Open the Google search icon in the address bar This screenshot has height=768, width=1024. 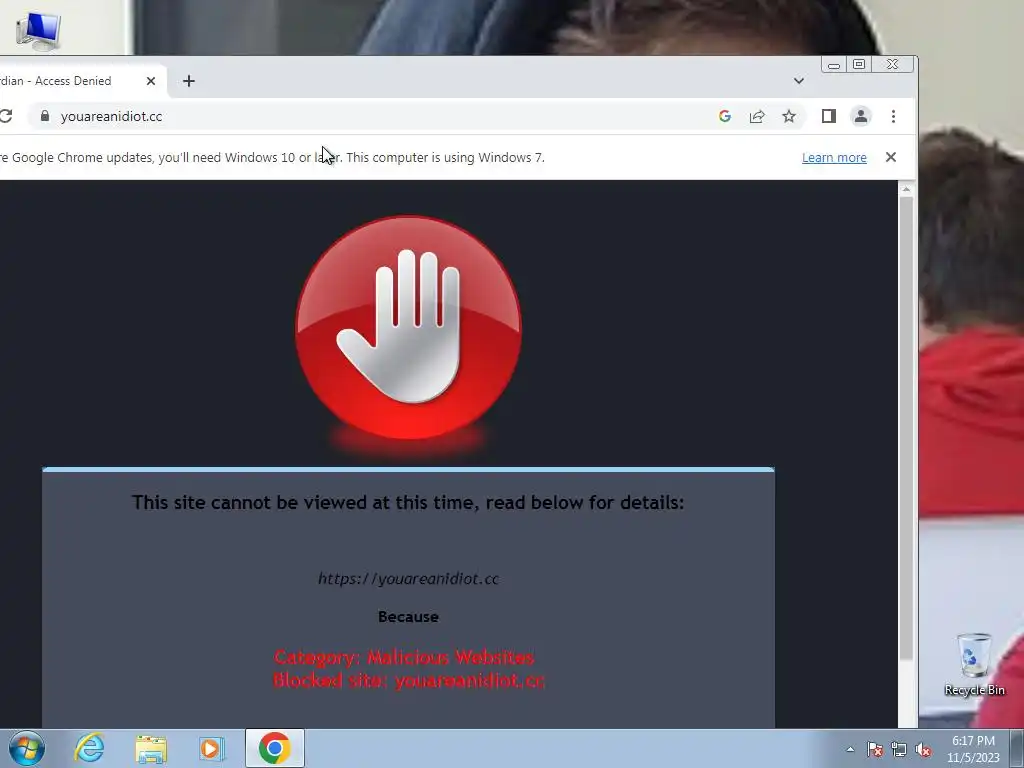724,116
